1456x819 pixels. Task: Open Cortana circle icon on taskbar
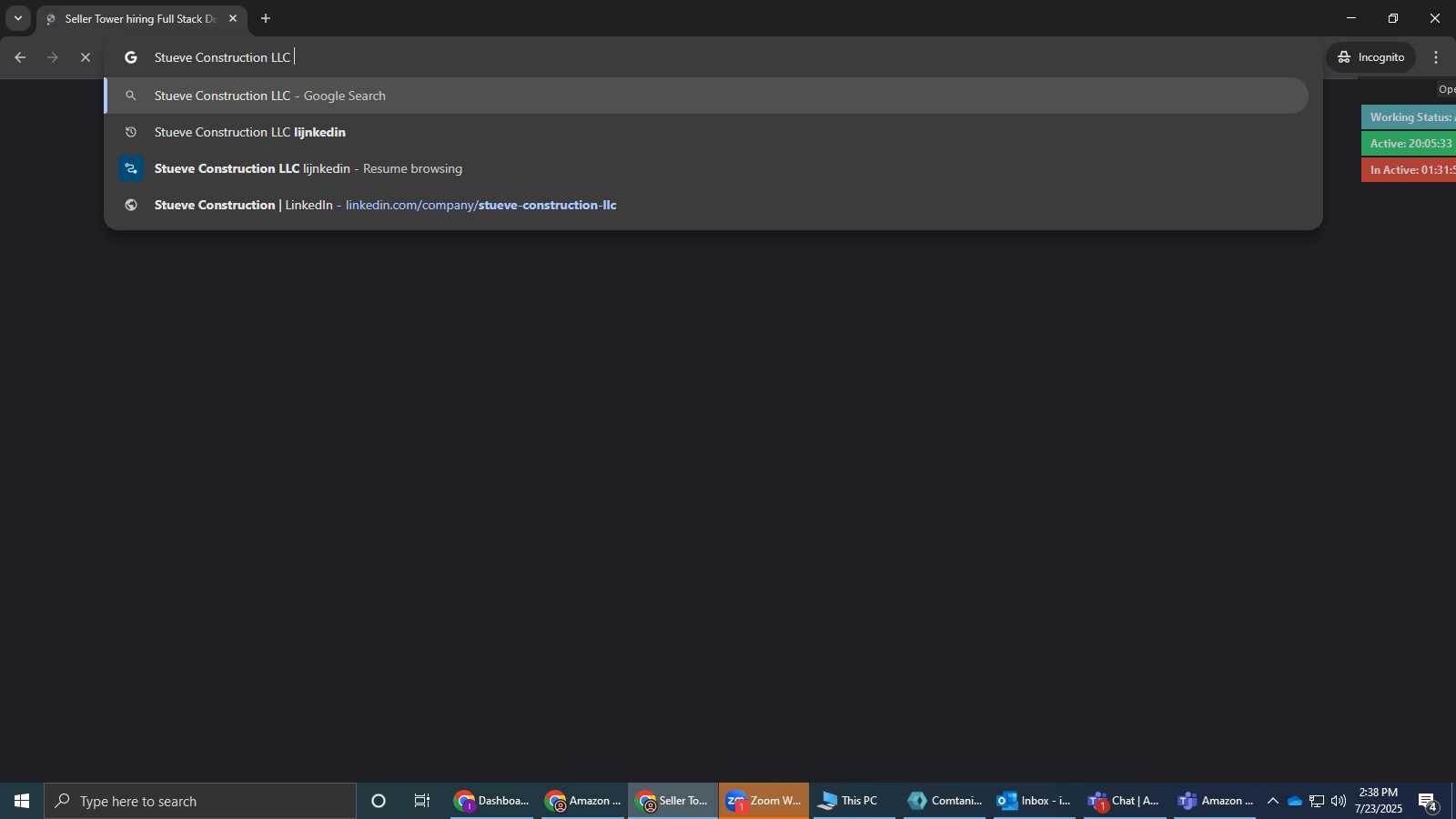click(379, 801)
